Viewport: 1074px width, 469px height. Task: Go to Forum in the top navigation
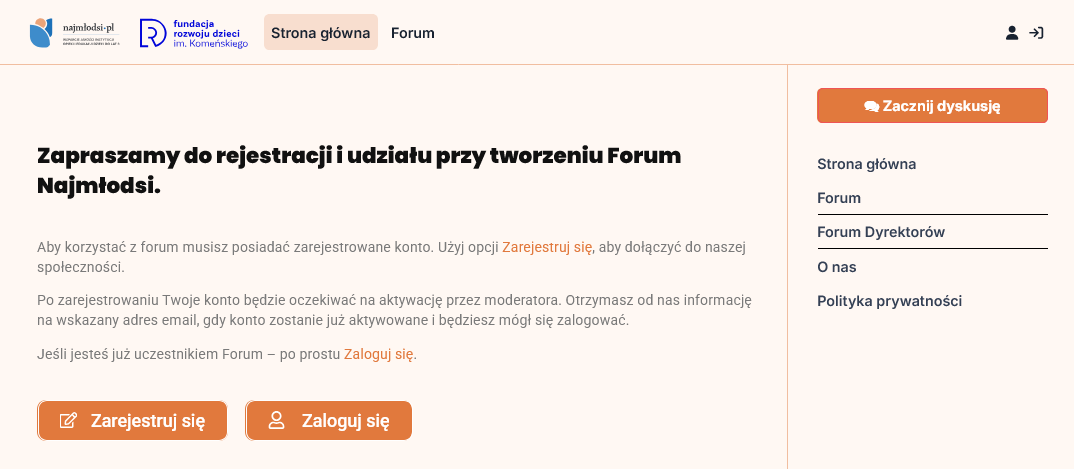point(413,33)
